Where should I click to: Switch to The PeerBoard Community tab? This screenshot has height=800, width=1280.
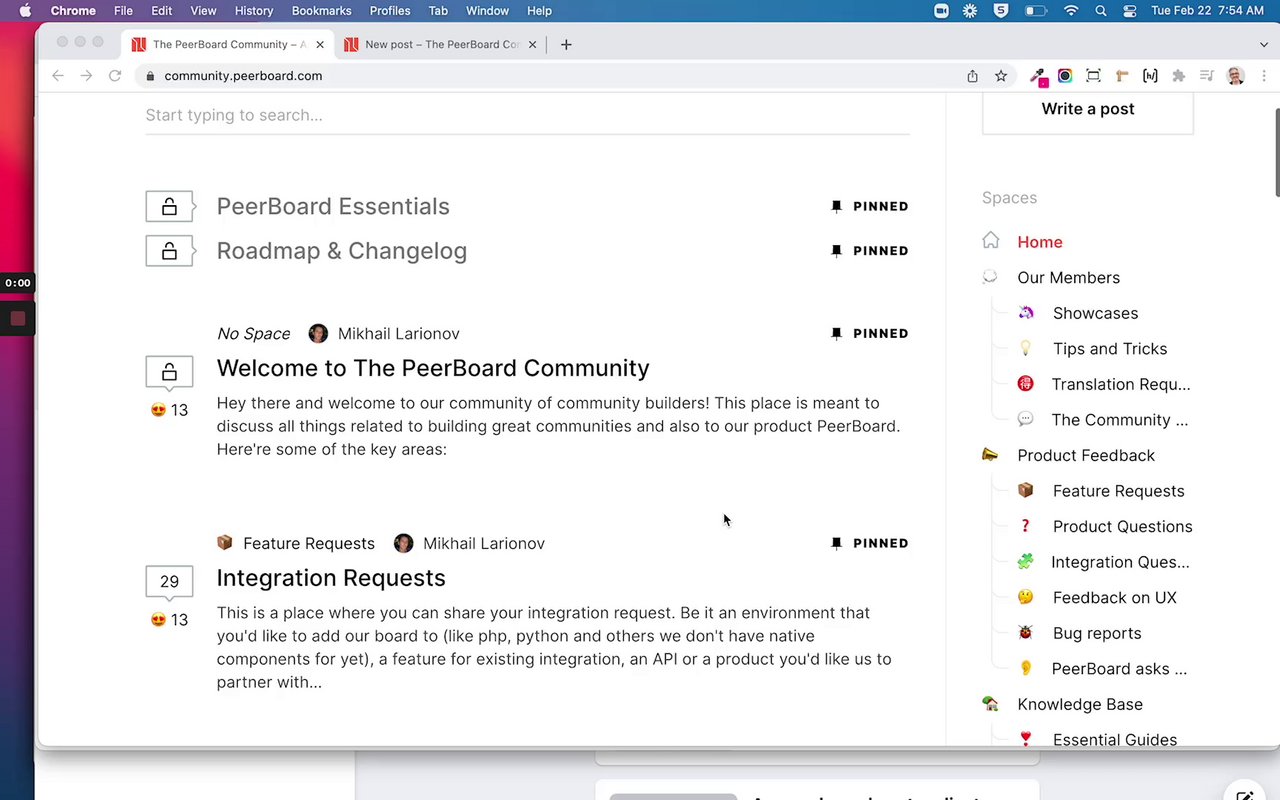click(x=228, y=44)
